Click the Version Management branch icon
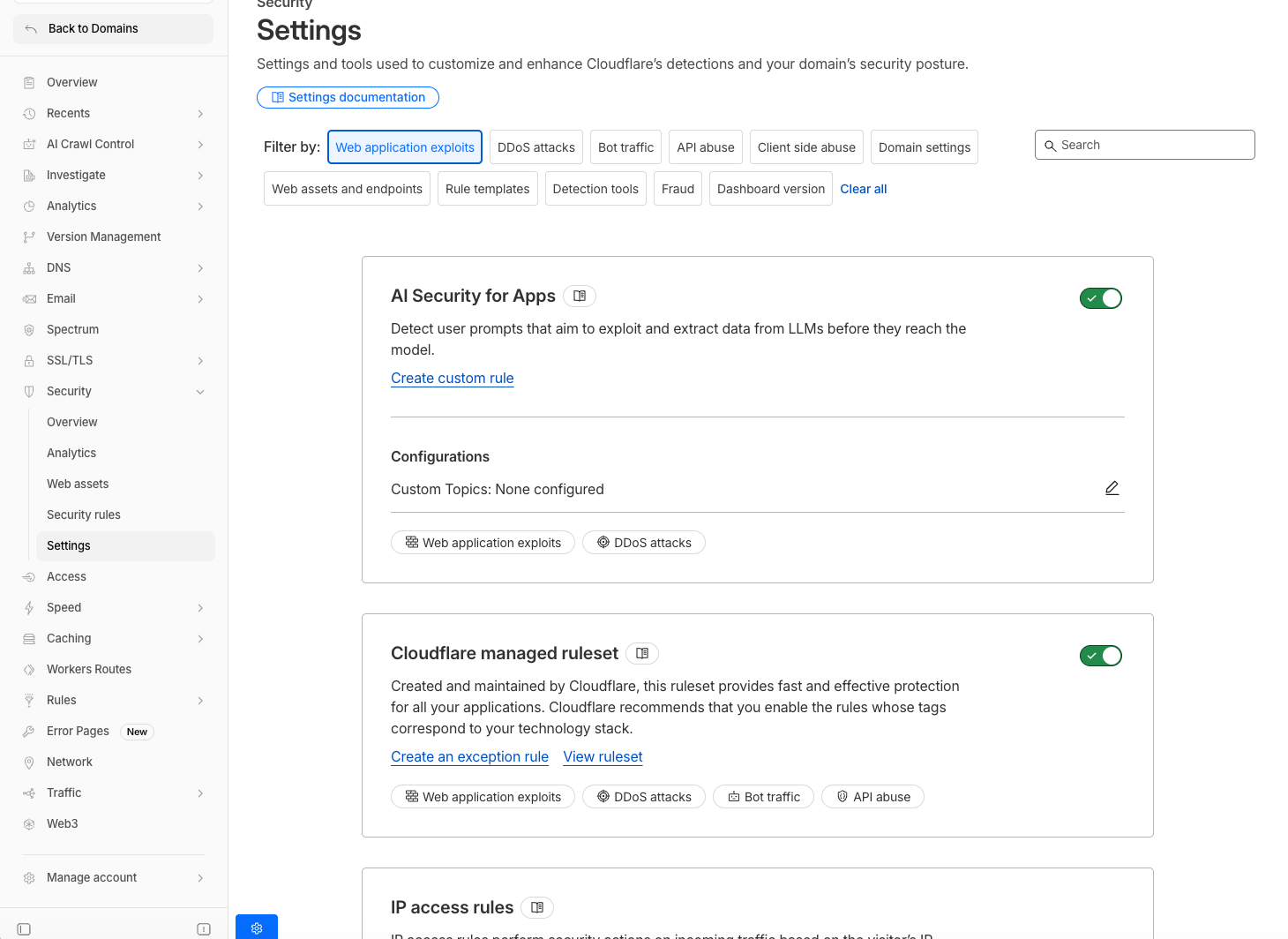1288x939 pixels. click(29, 237)
